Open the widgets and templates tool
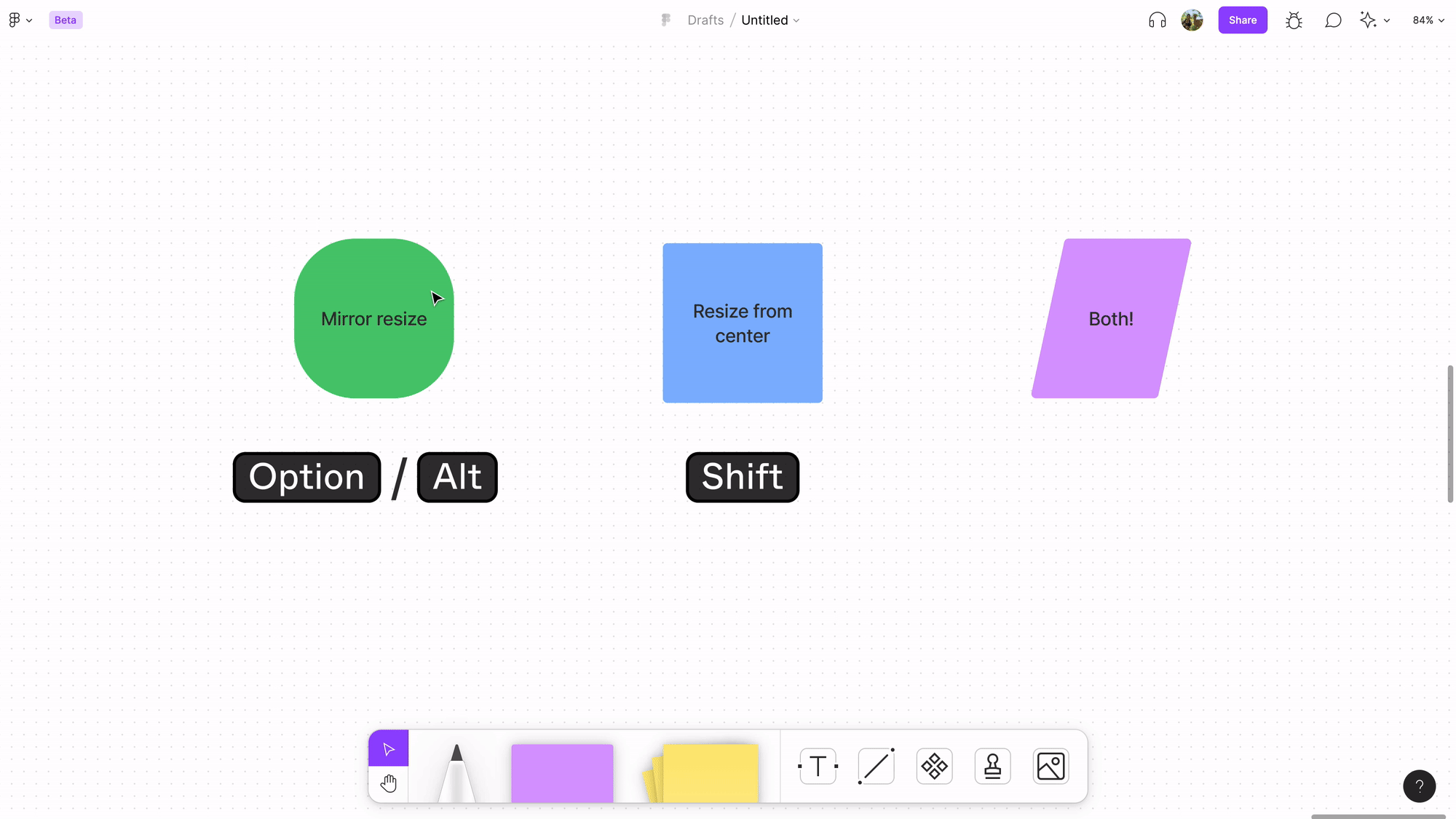1456x819 pixels. [934, 767]
